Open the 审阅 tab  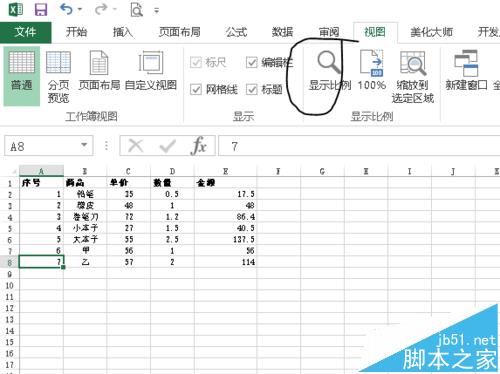pyautogui.click(x=329, y=32)
